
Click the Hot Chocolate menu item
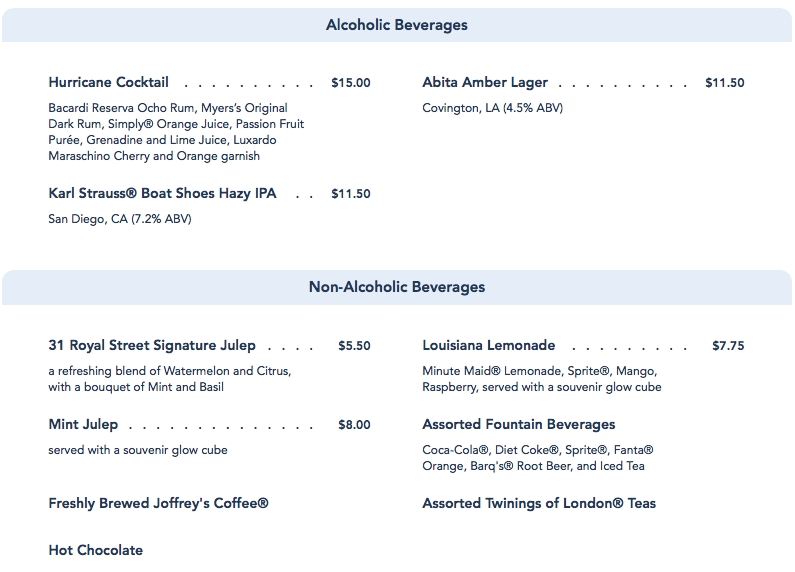(x=95, y=551)
